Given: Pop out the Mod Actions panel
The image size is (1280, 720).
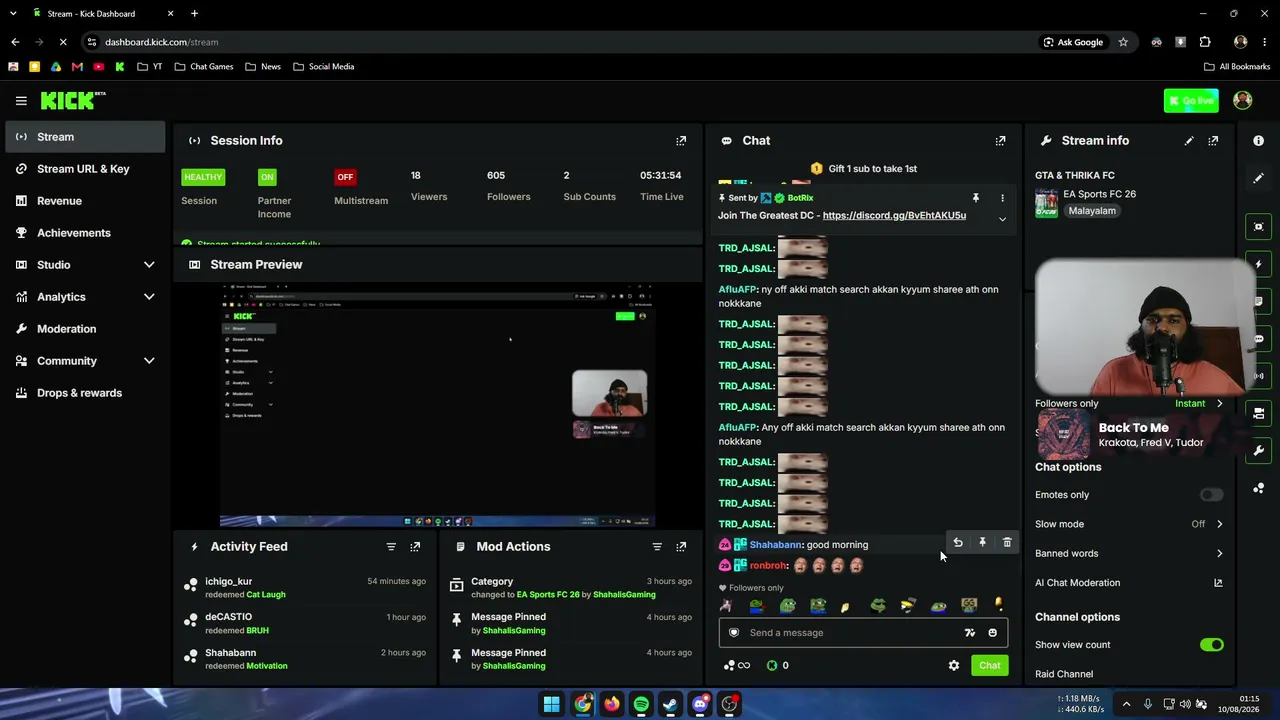Looking at the screenshot, I should coord(681,547).
